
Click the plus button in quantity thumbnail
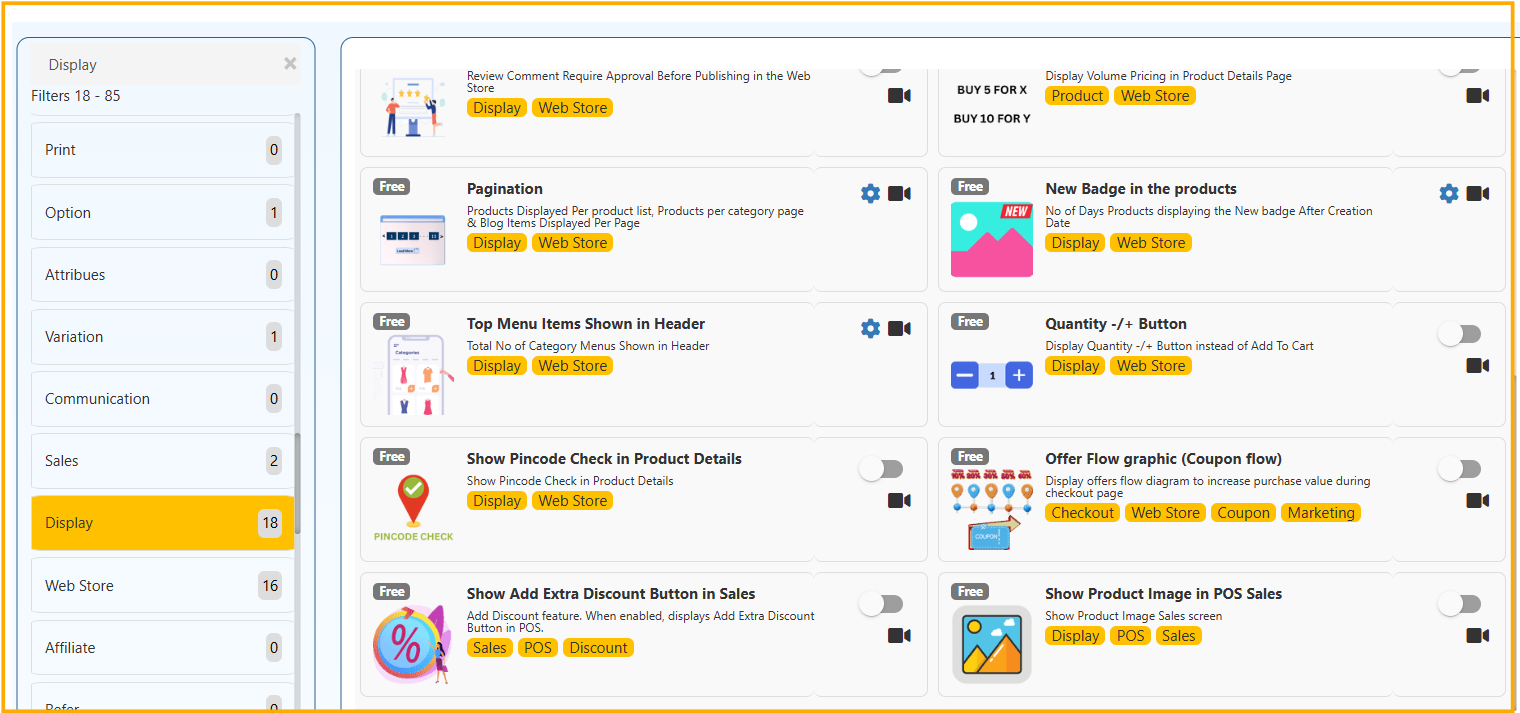click(x=1019, y=376)
